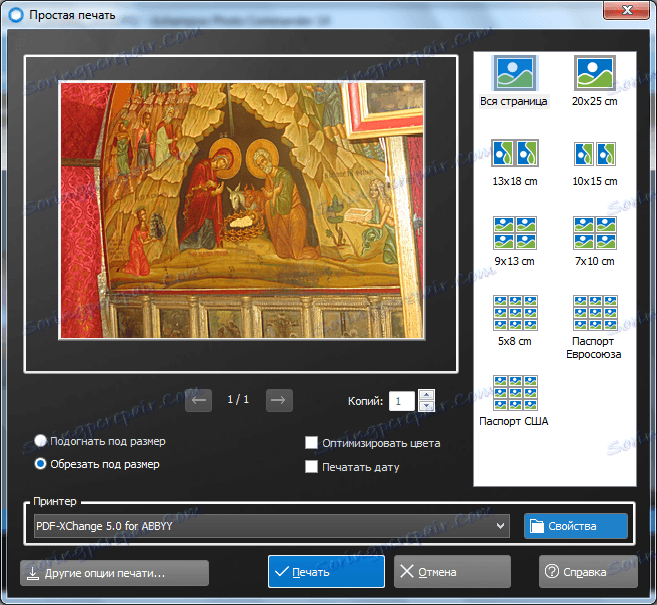Open the printer dropdown PDF-XChange 5.0

pyautogui.click(x=272, y=526)
